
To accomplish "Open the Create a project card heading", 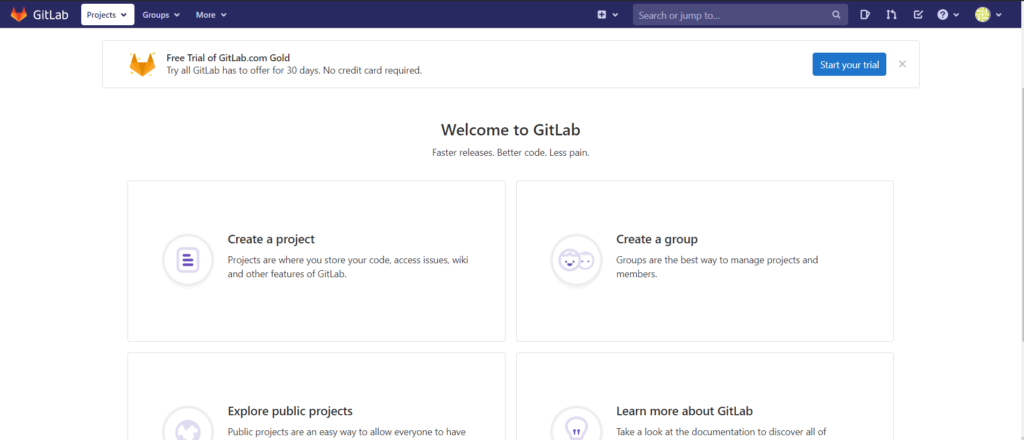I will (271, 239).
